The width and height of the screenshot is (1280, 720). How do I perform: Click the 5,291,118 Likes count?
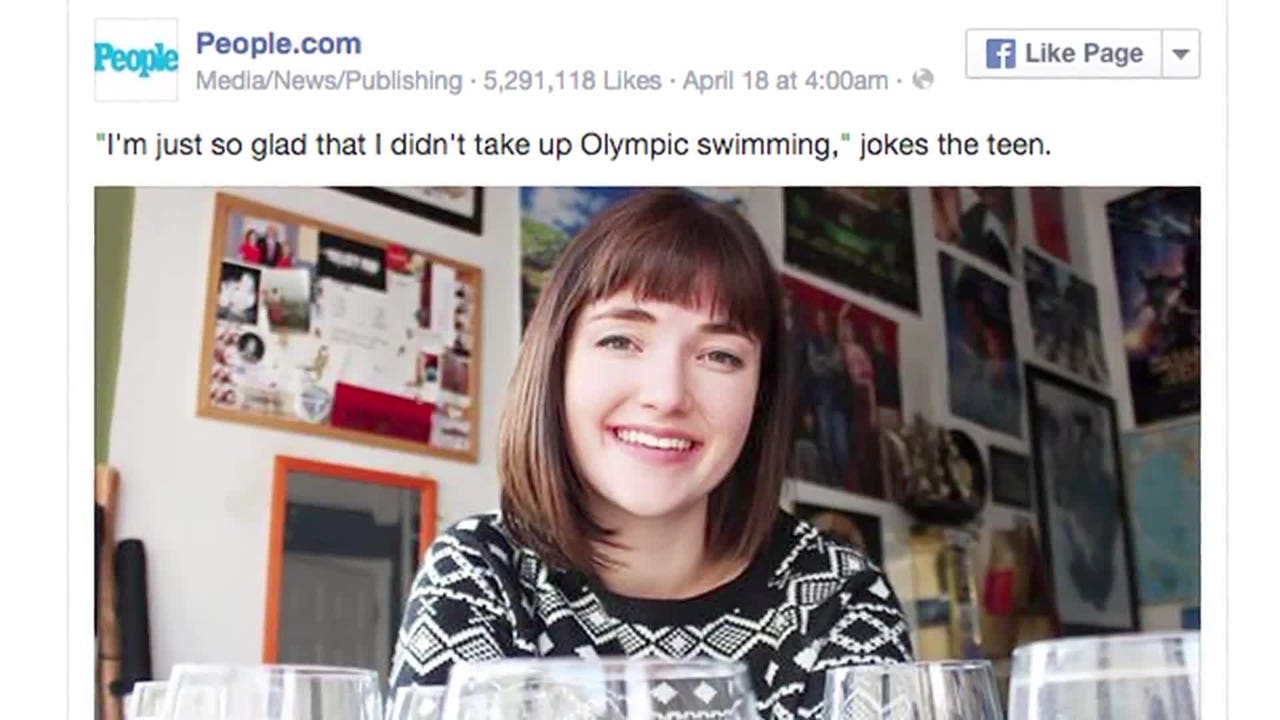click(572, 81)
